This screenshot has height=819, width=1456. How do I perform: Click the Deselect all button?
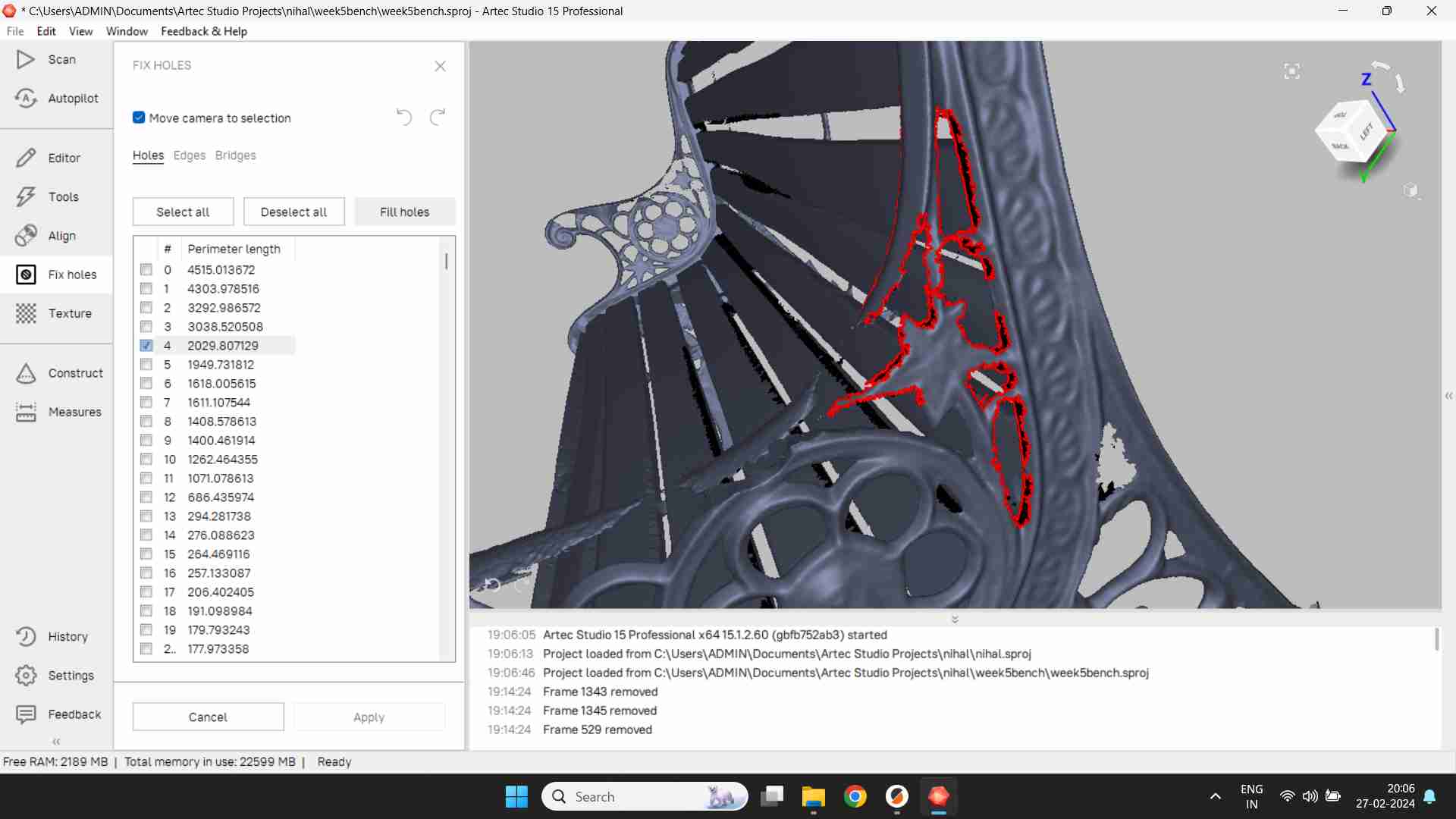(x=293, y=212)
